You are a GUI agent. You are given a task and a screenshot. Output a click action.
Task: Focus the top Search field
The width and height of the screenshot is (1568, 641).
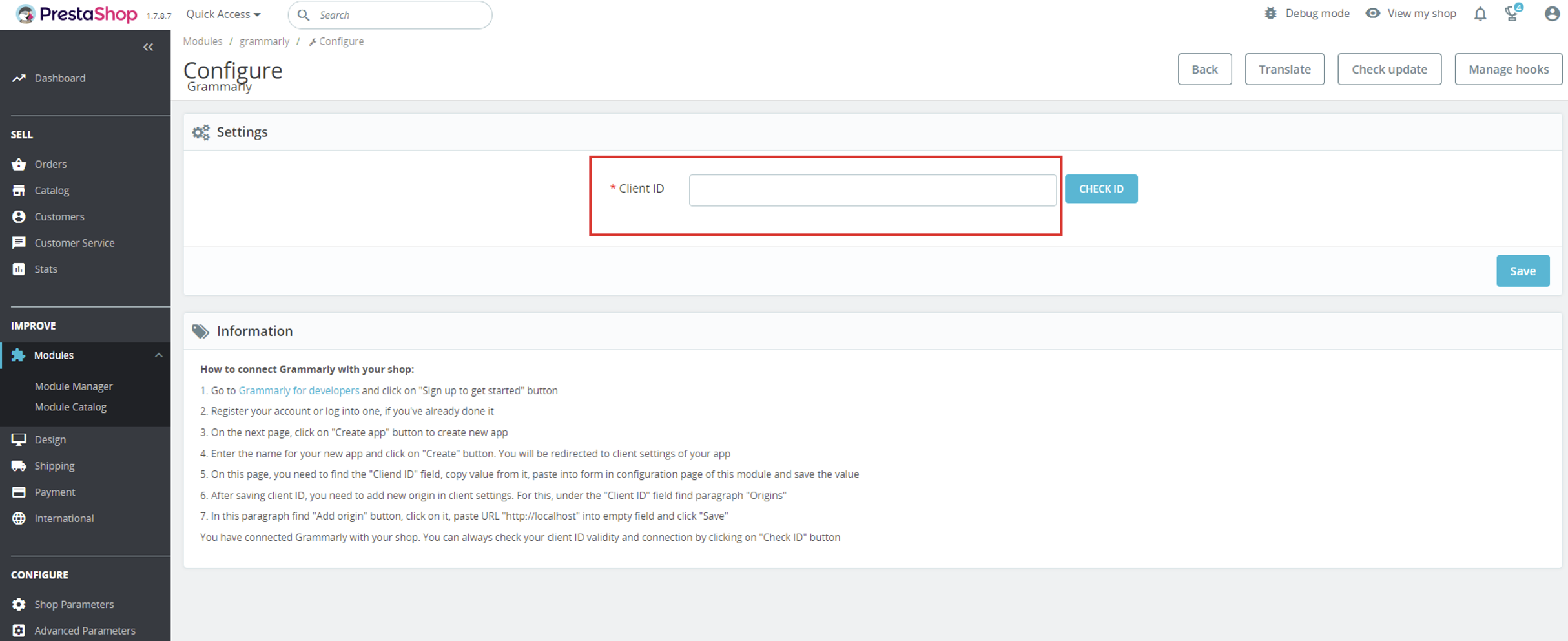390,15
